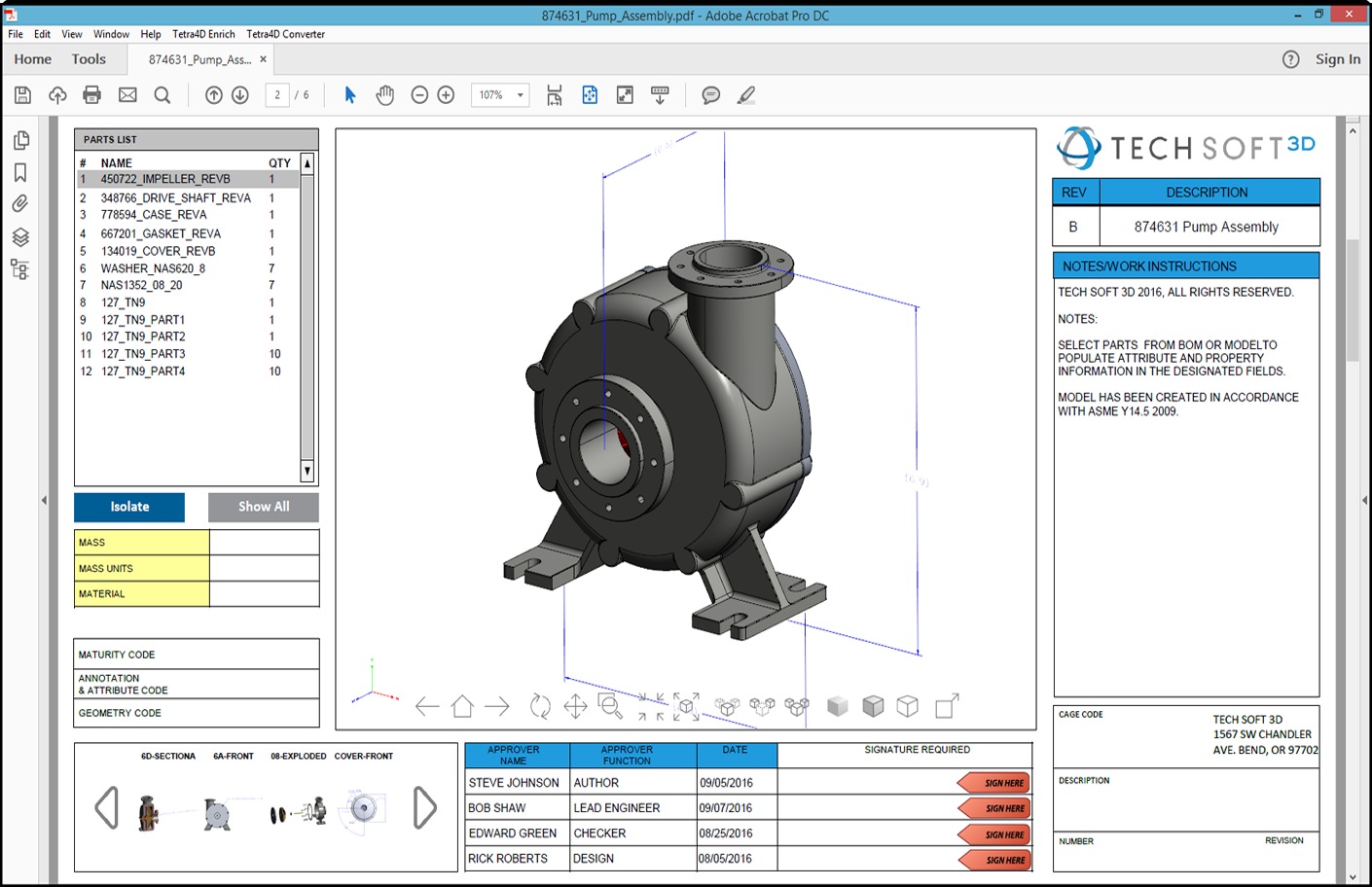Screen dimensions: 1372x887
Task: Open the model tree side panel
Action: coord(20,269)
